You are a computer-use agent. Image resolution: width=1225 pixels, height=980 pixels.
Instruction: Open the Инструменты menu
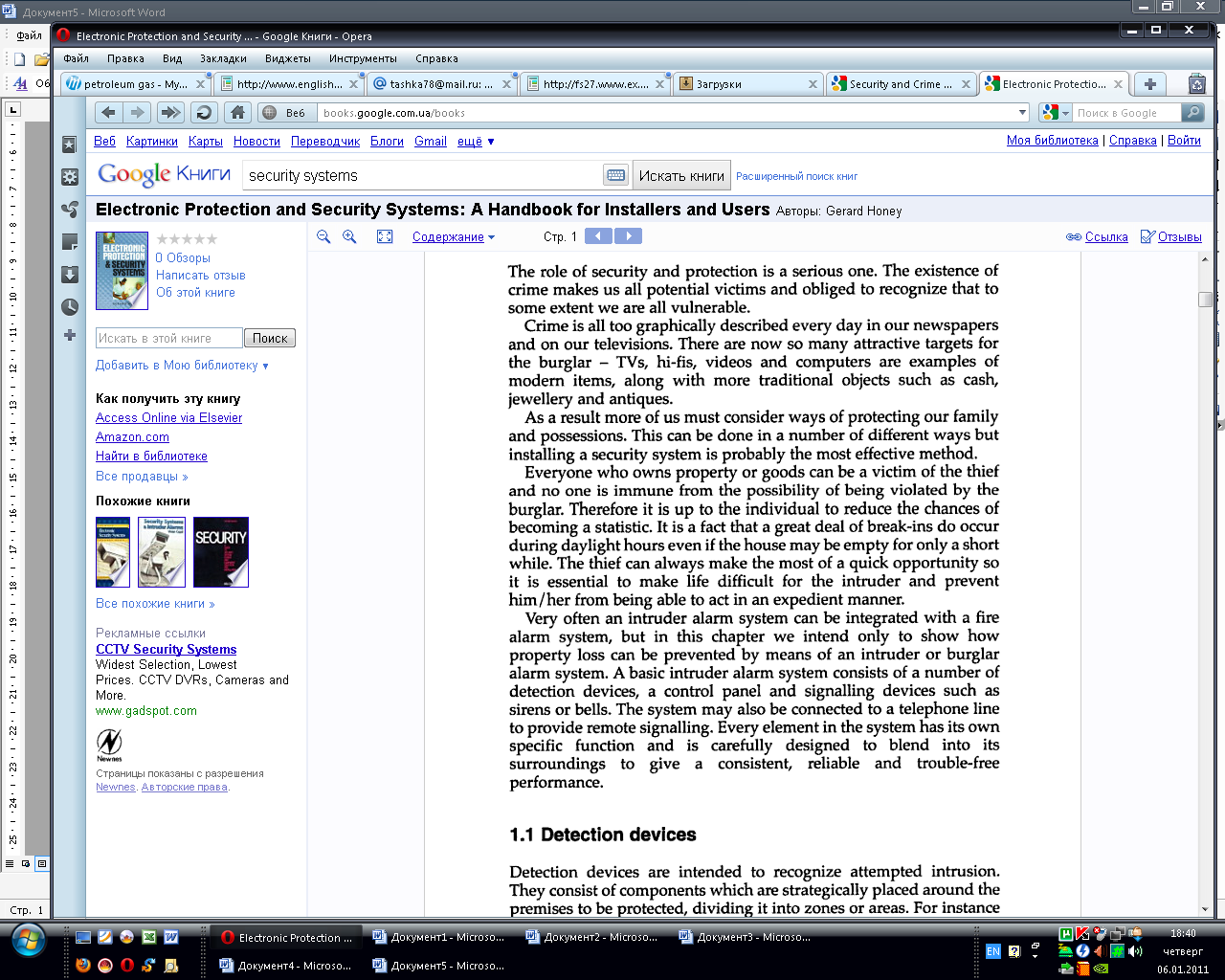coord(363,58)
